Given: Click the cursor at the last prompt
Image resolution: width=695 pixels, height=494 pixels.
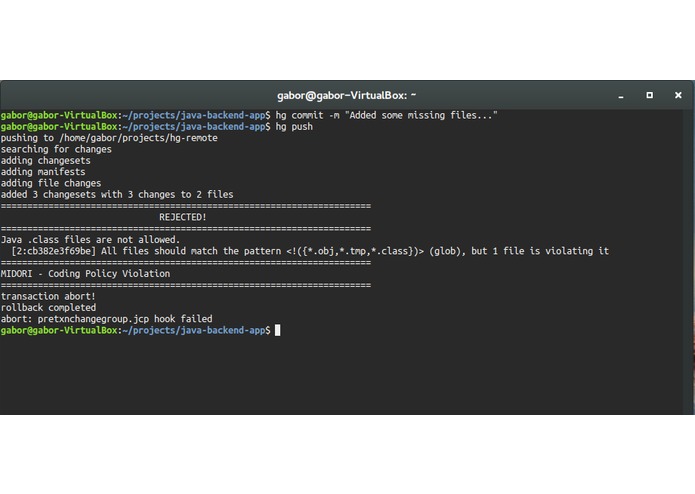Looking at the screenshot, I should coord(277,331).
